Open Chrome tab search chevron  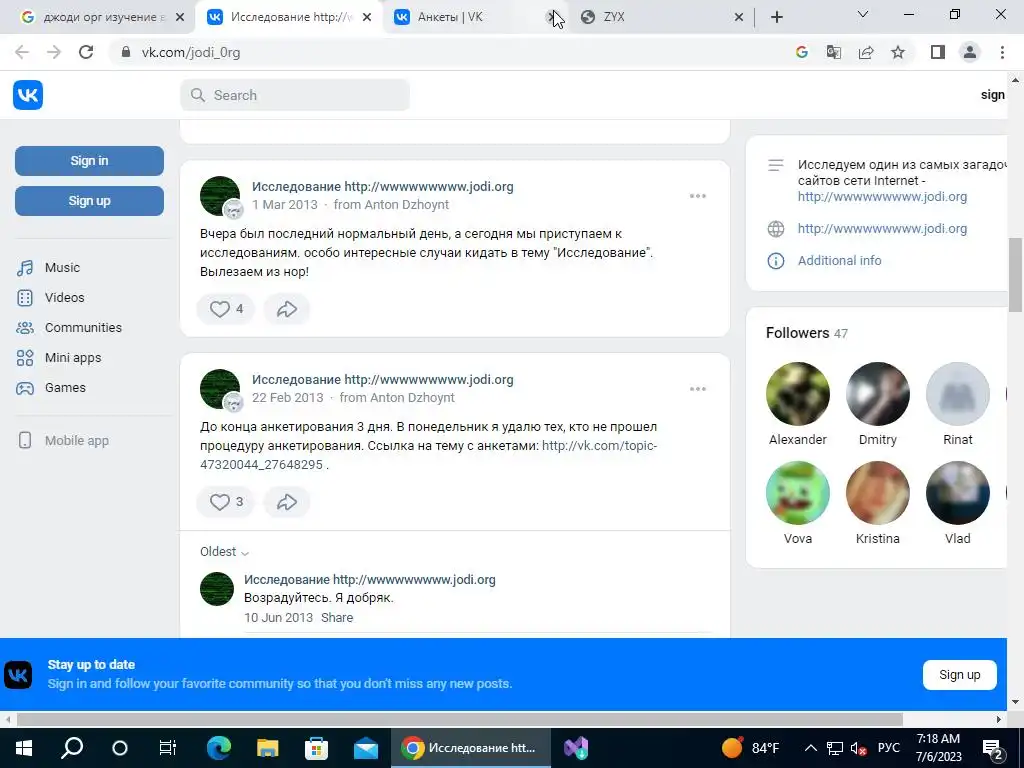pos(863,14)
